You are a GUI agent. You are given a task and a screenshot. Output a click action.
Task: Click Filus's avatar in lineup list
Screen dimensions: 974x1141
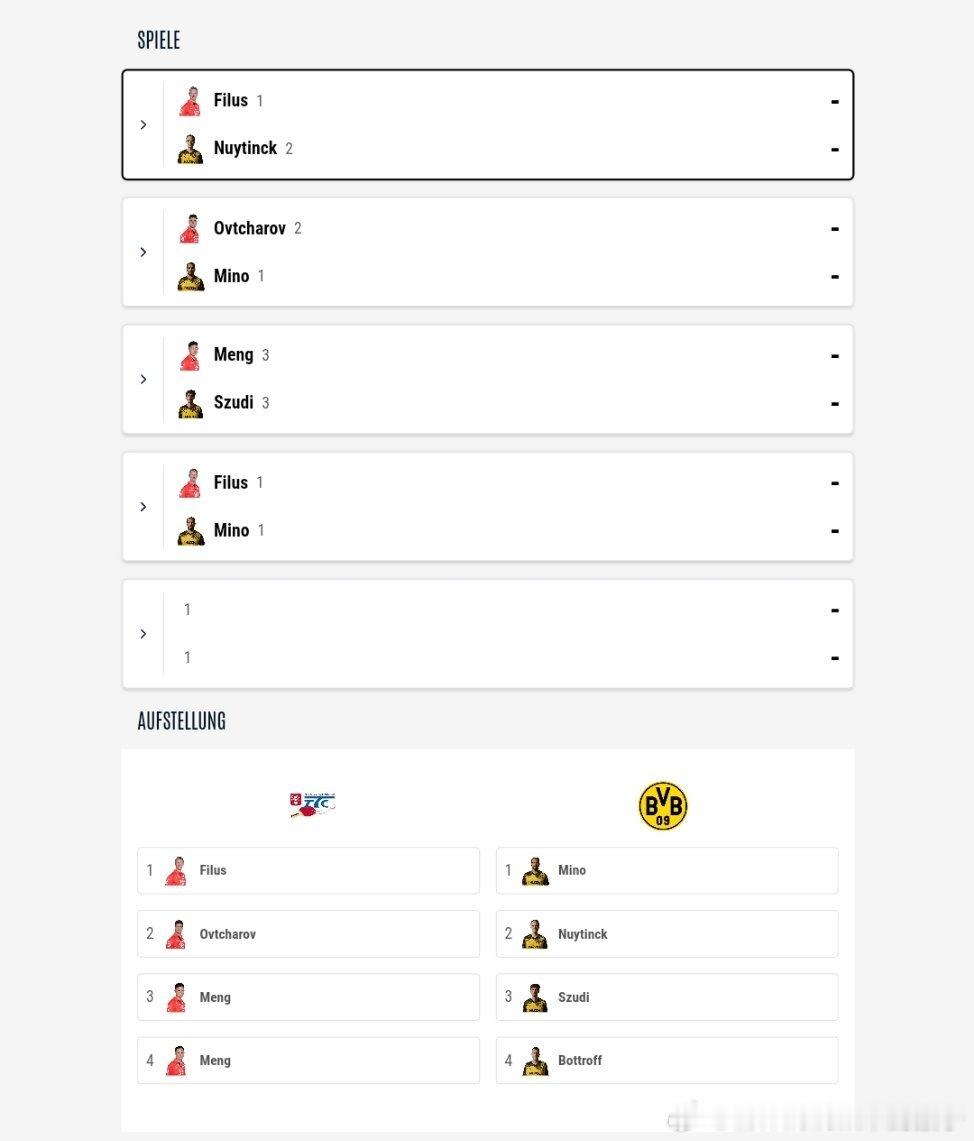(x=176, y=871)
